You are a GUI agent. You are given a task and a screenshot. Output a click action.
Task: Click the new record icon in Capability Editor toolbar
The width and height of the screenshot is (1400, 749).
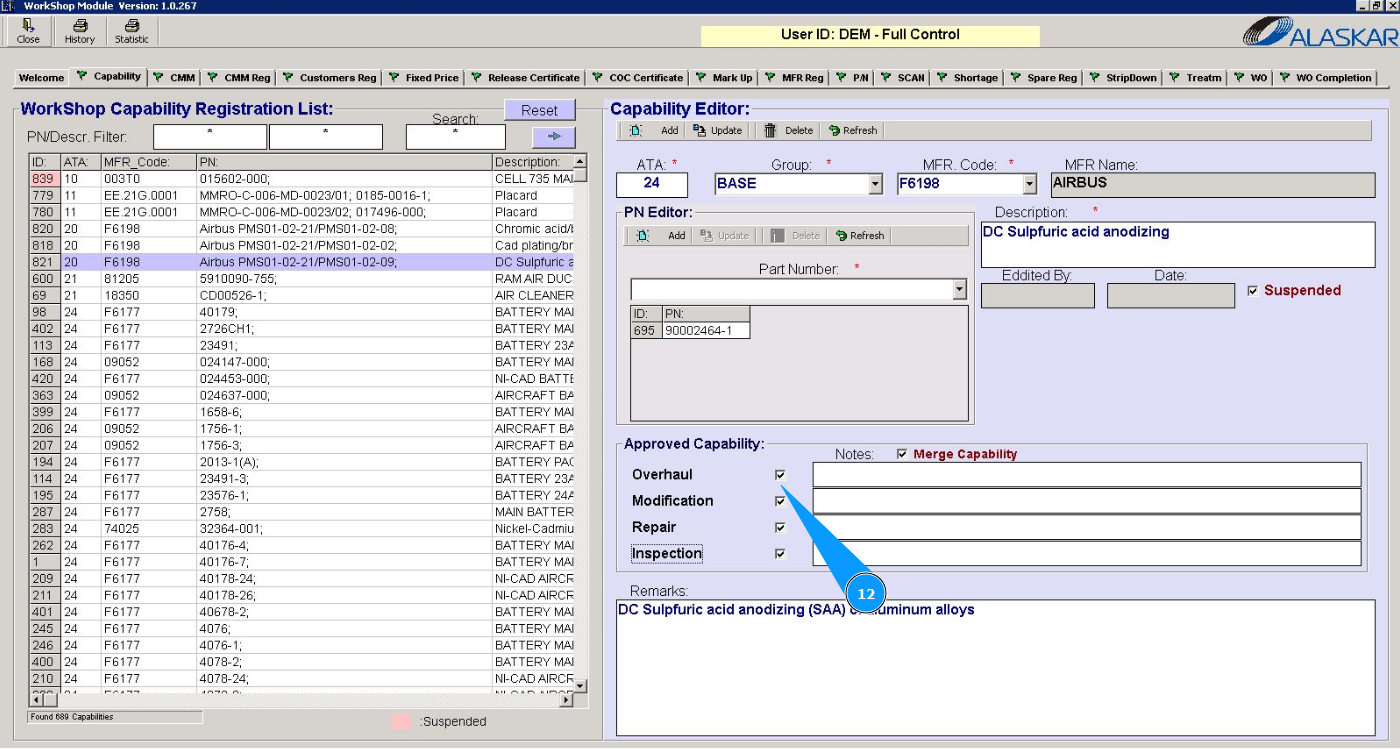[x=636, y=131]
